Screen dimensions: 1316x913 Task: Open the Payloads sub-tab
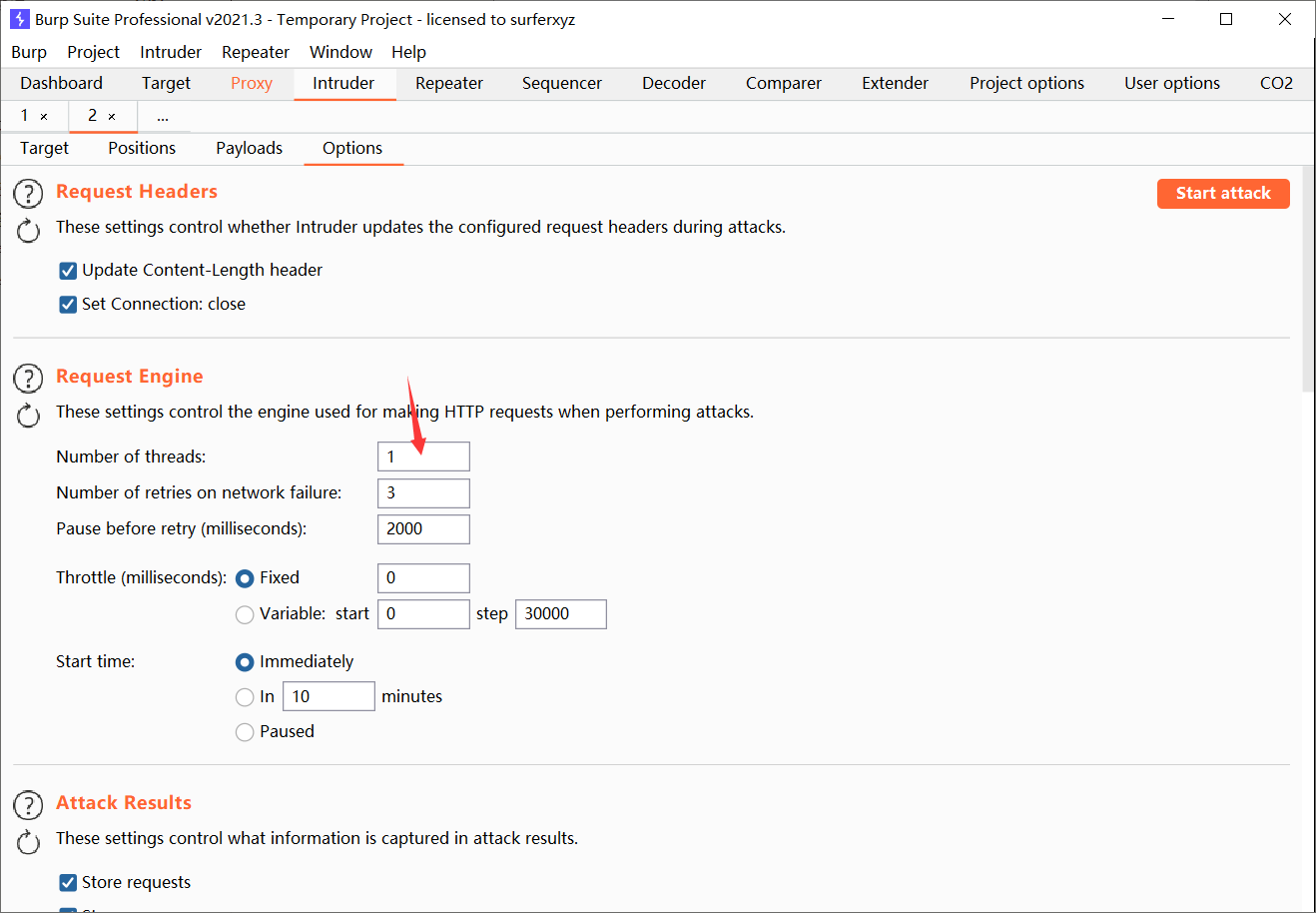pyautogui.click(x=250, y=148)
